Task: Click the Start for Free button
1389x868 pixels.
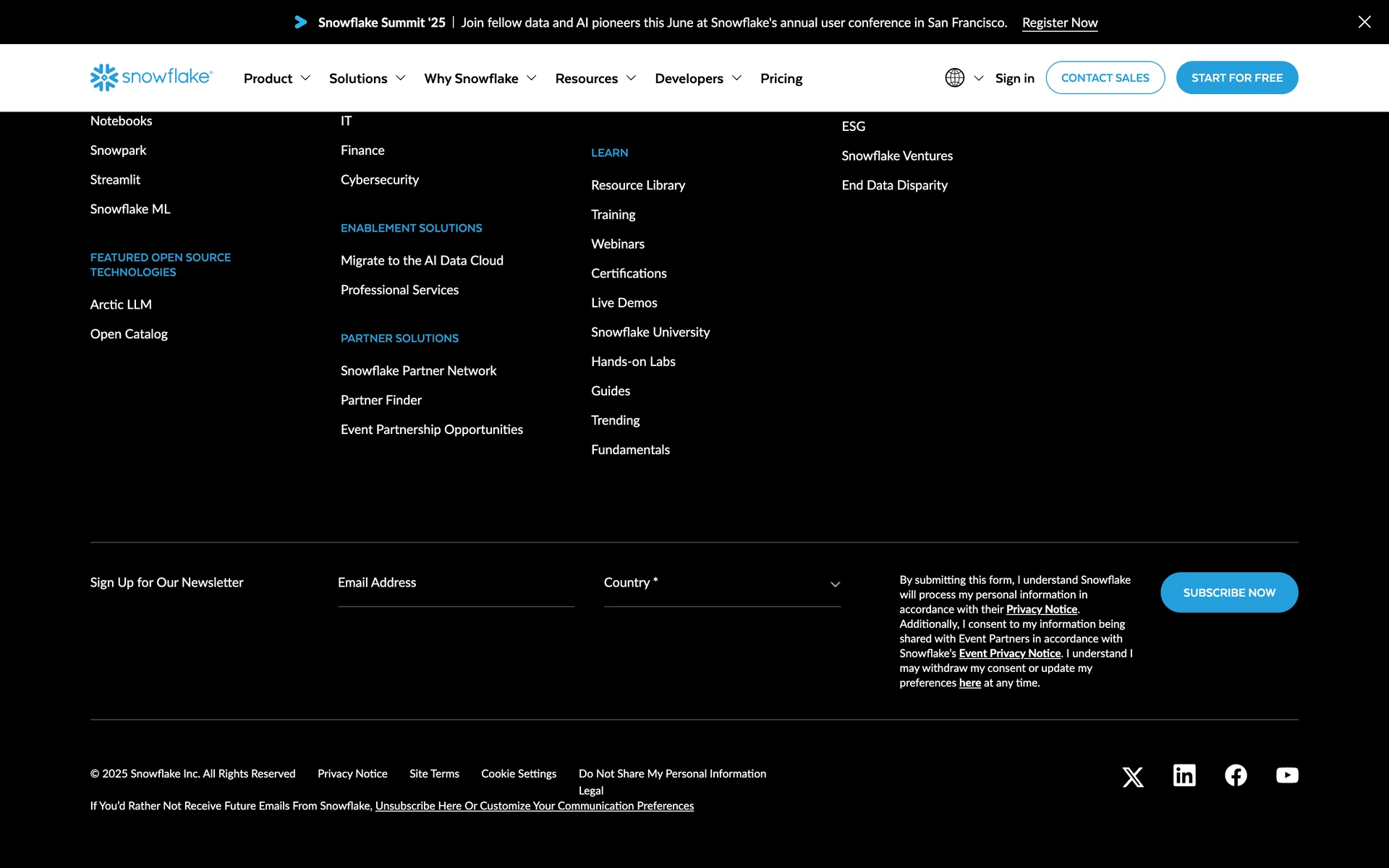Action: click(x=1236, y=77)
